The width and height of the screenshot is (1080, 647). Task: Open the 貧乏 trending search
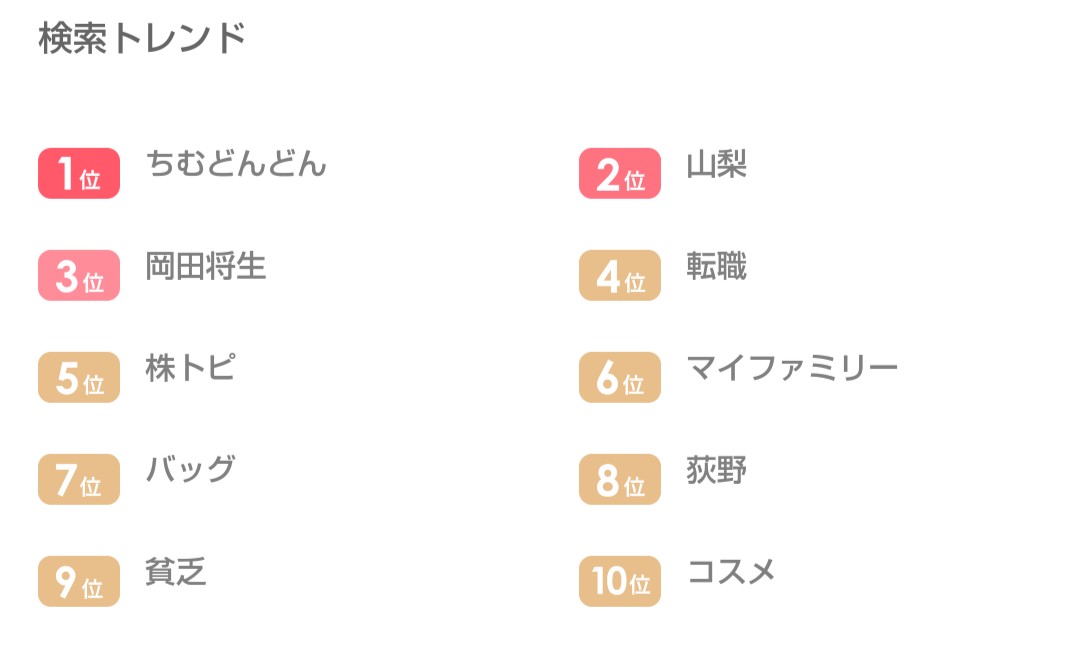point(176,572)
